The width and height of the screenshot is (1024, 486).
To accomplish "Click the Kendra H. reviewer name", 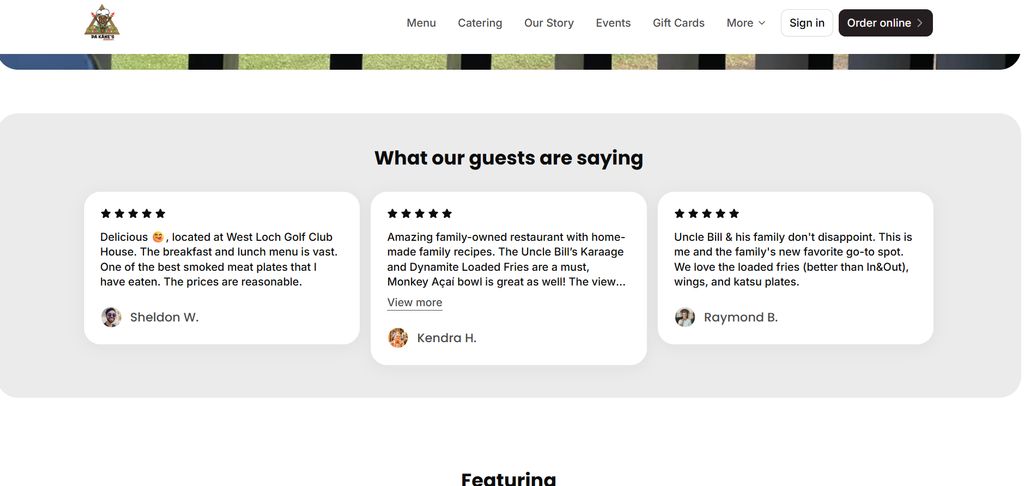I will pyautogui.click(x=447, y=338).
